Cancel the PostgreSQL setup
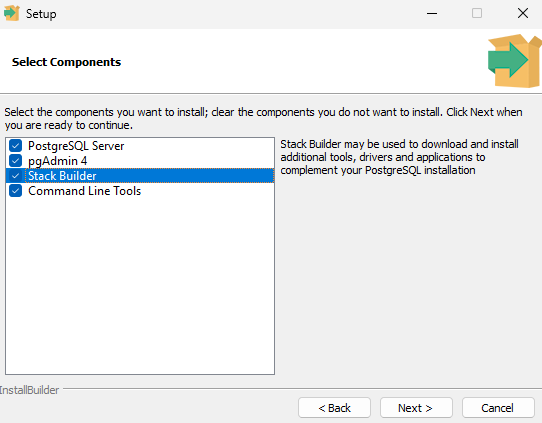This screenshot has width=542, height=423. coord(498,408)
